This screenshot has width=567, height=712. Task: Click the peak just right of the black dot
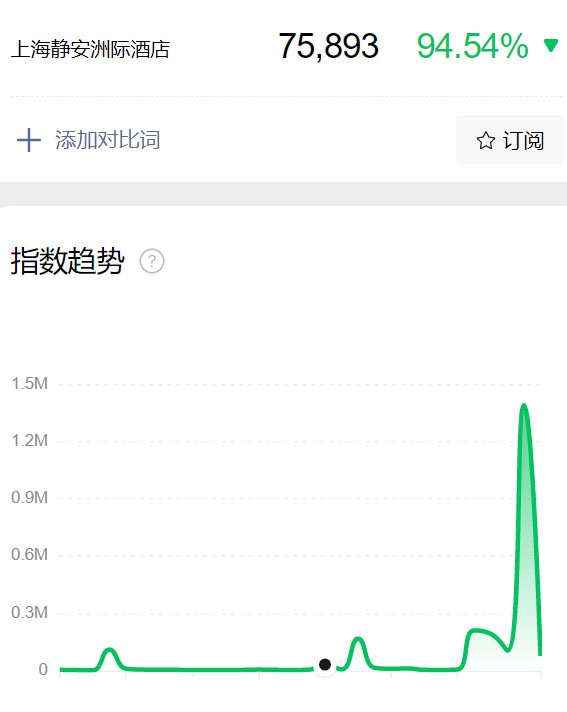358,639
